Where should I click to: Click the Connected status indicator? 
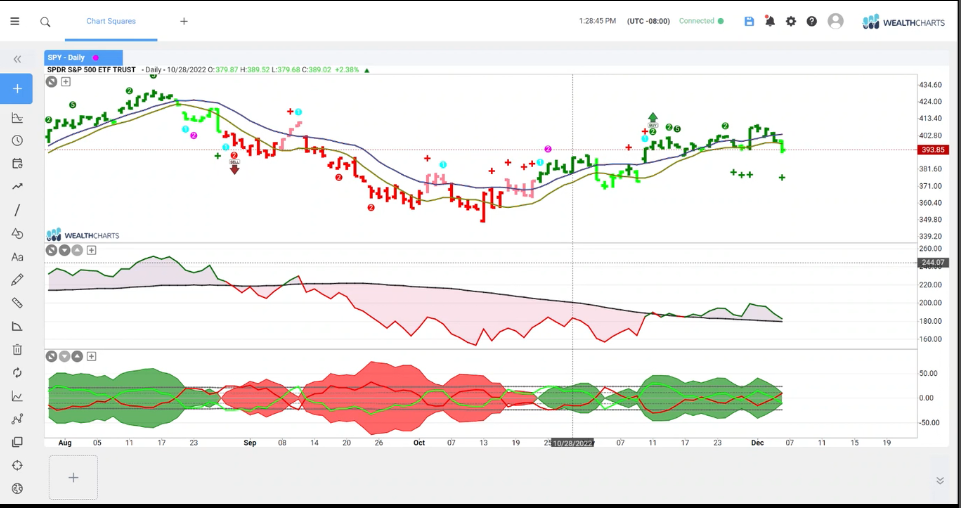tap(701, 21)
